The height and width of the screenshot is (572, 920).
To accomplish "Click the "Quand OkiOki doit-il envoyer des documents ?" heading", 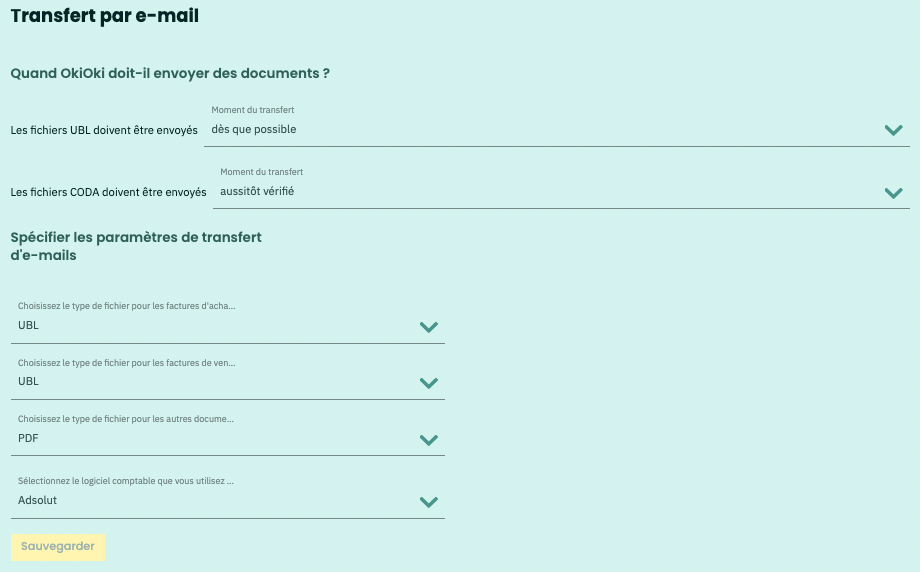I will click(x=170, y=73).
